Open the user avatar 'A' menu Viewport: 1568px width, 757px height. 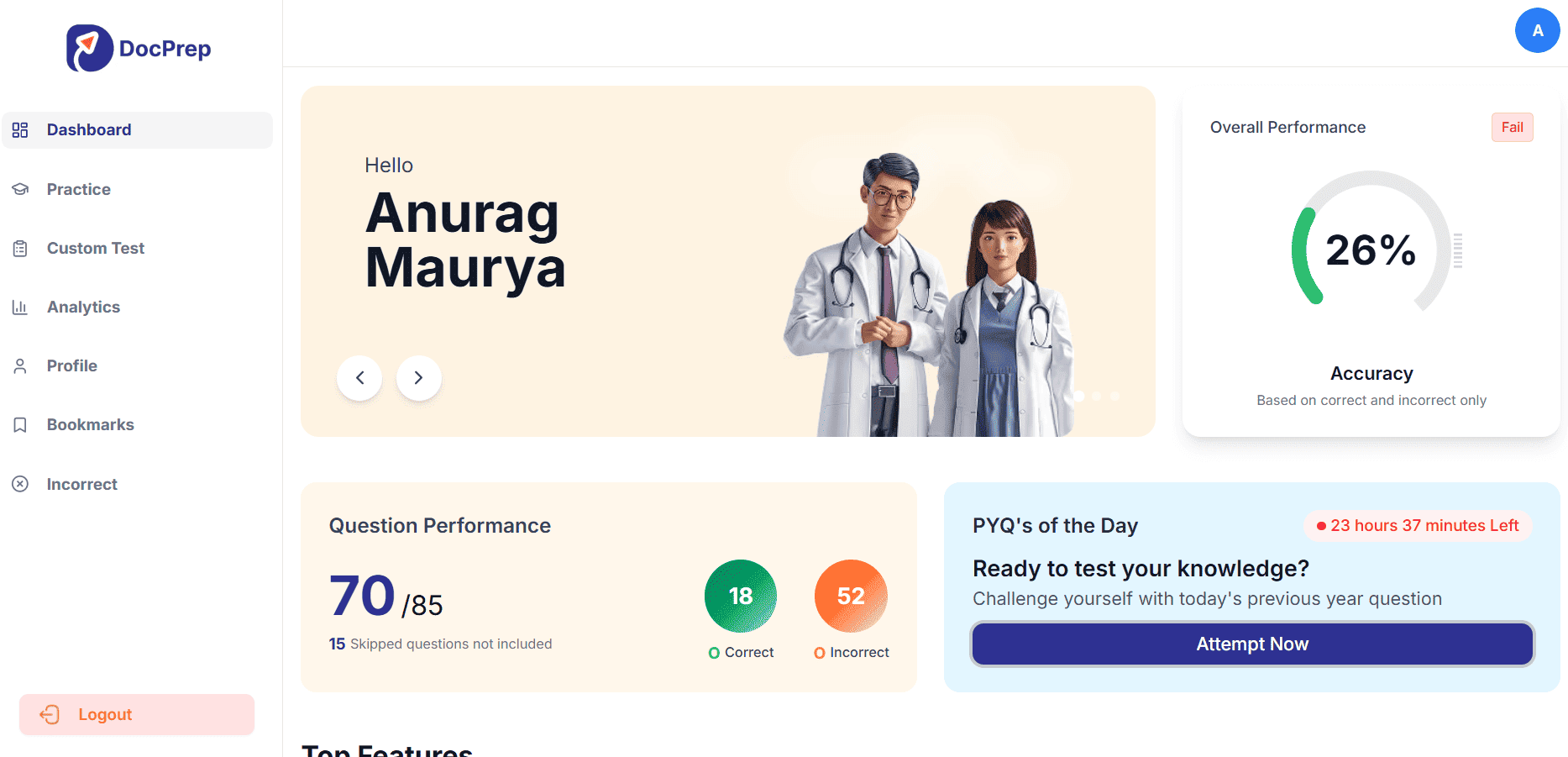1537,30
